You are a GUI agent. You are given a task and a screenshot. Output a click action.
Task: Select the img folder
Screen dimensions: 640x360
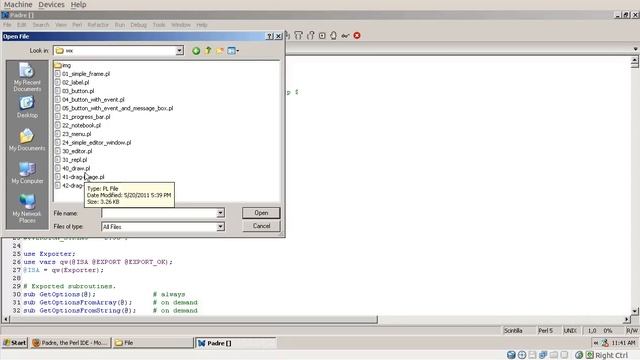pos(63,65)
